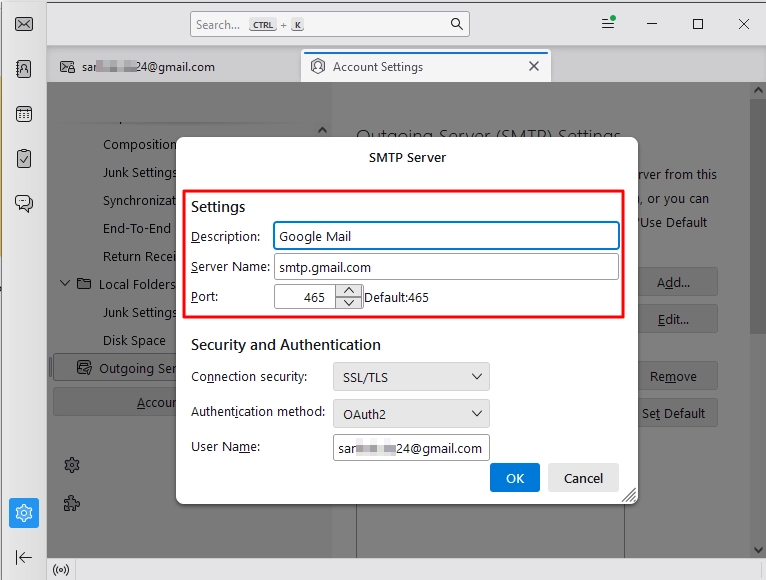Increase port with the up stepper arrow
This screenshot has height=580, width=766.
[x=349, y=291]
